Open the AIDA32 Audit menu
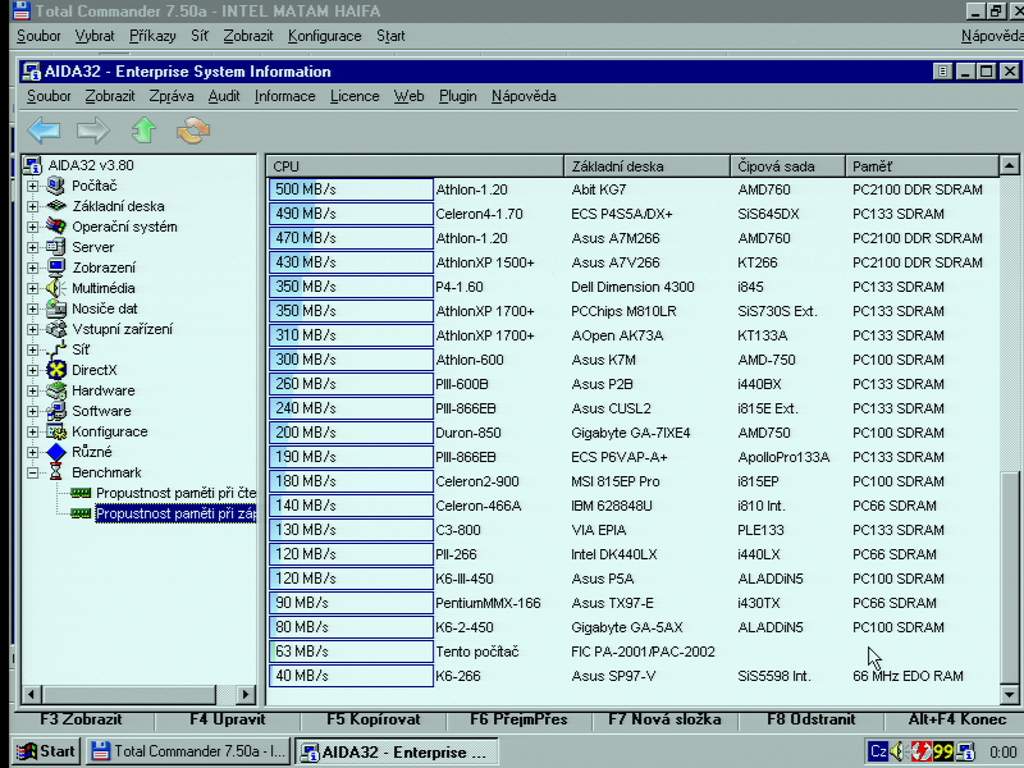Screen dimensions: 1024x768 [x=224, y=96]
